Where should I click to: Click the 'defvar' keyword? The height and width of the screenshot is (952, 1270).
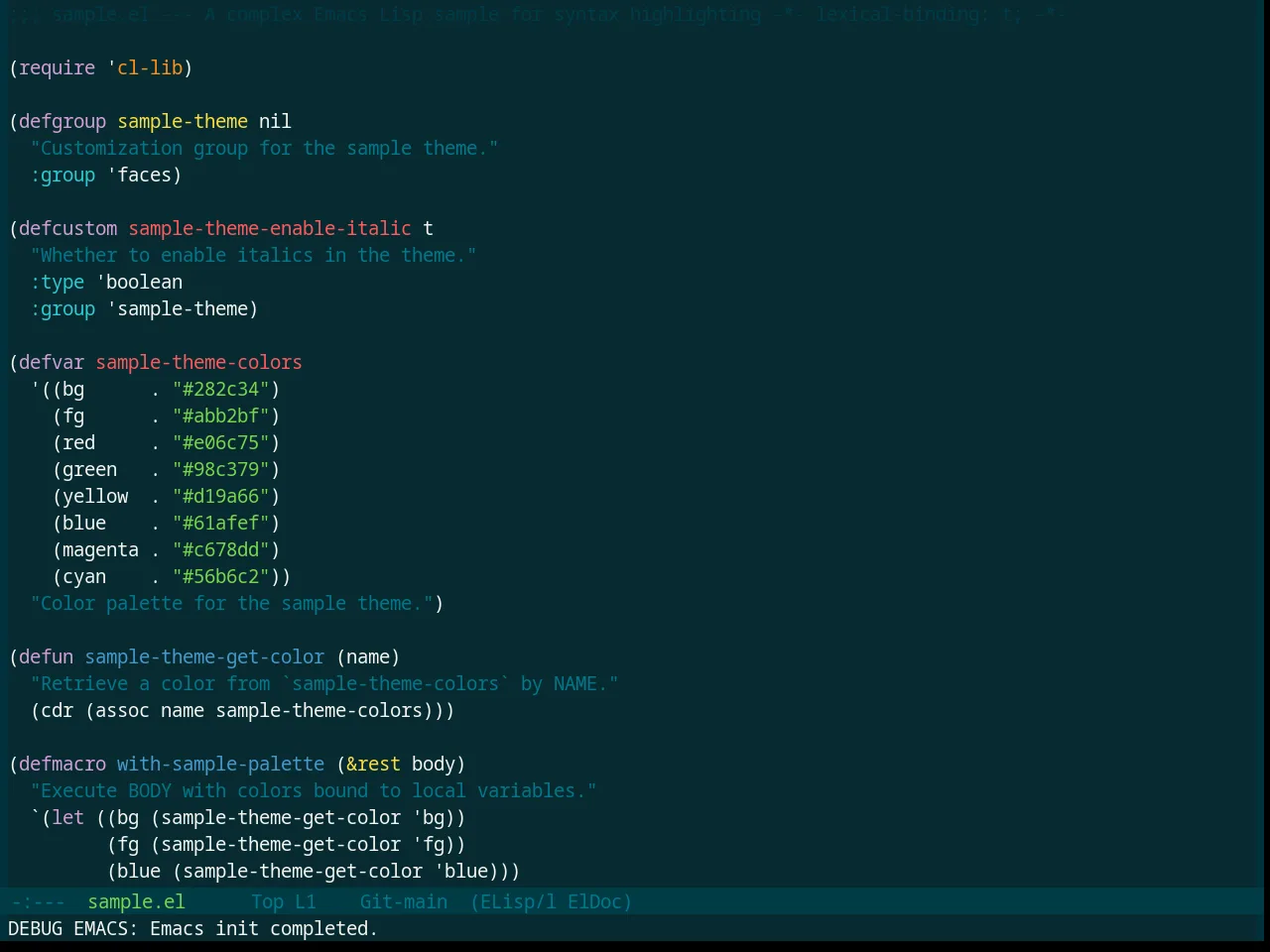coord(51,362)
